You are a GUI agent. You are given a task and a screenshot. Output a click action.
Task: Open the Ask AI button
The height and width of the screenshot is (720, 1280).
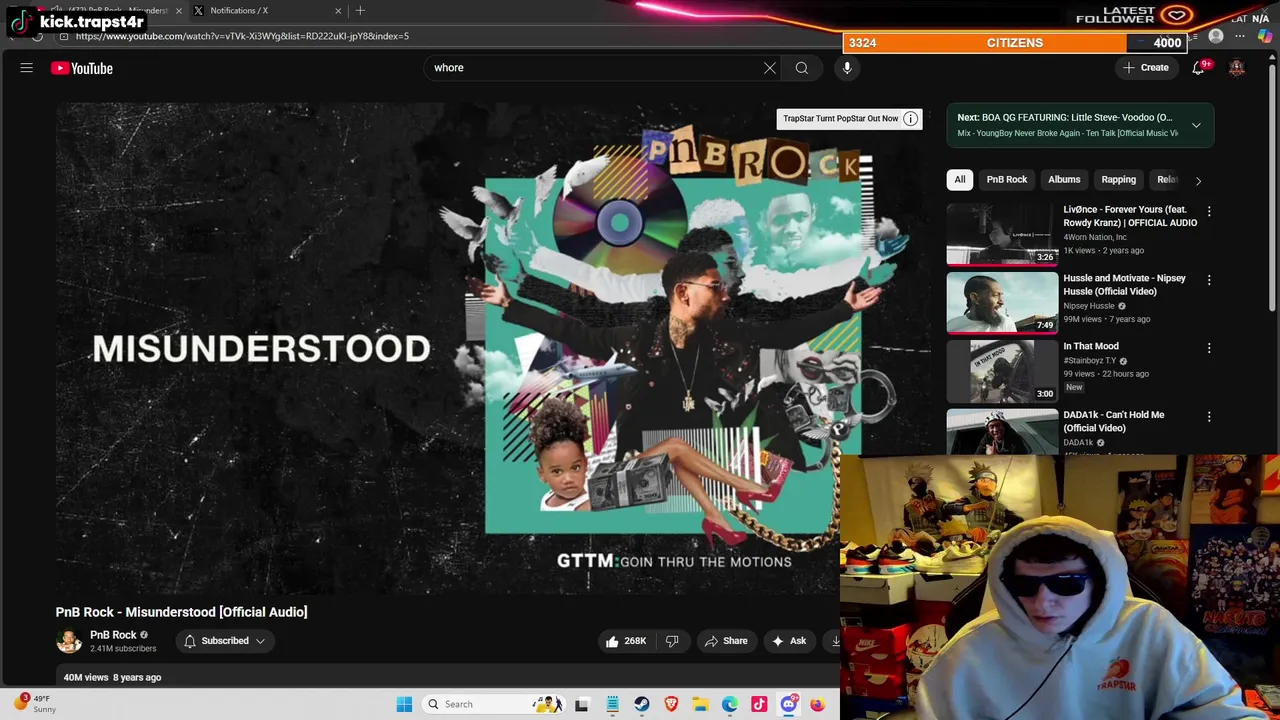[x=788, y=641]
